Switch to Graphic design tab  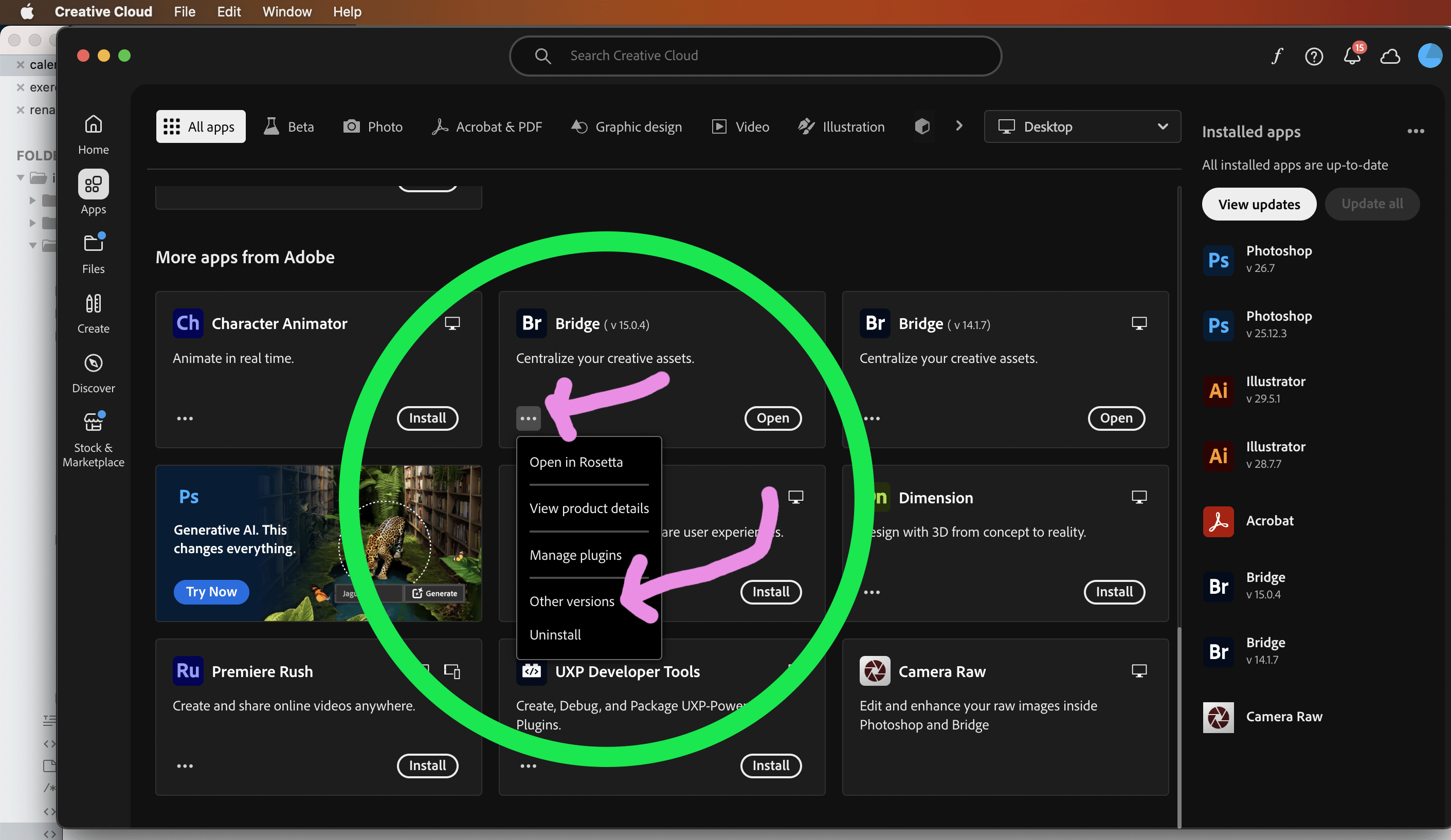pyautogui.click(x=626, y=126)
